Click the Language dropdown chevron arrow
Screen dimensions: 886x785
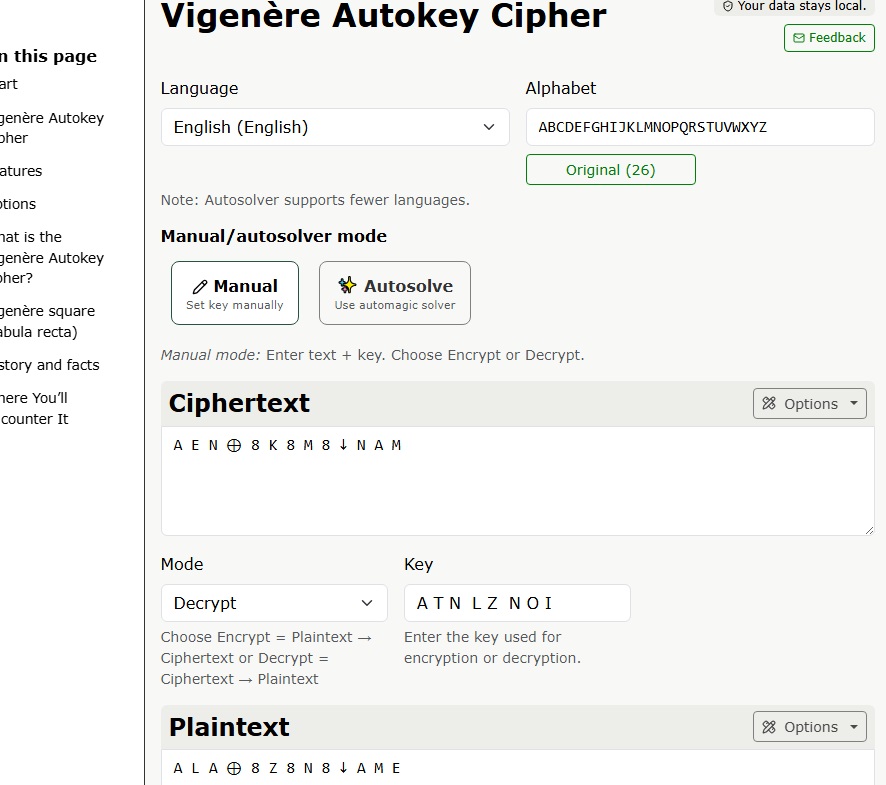(x=489, y=127)
